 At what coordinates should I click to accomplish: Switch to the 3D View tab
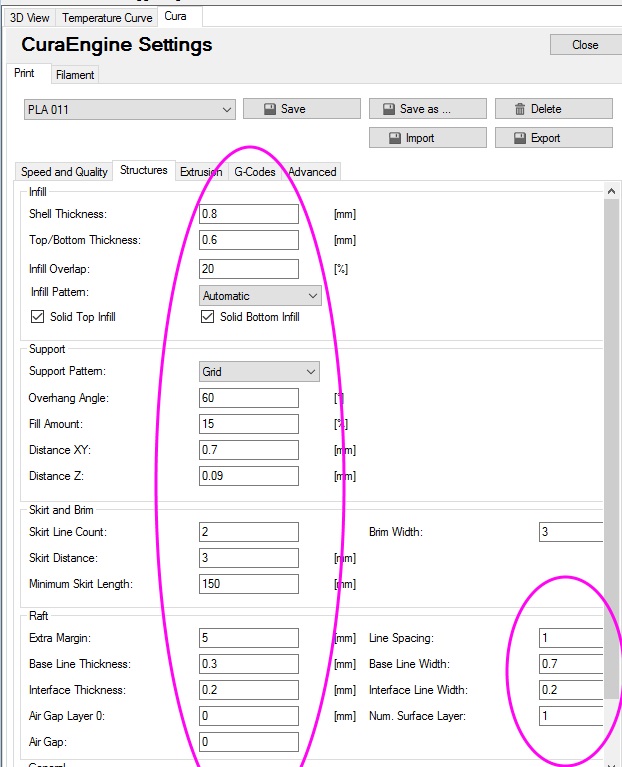[x=29, y=18]
